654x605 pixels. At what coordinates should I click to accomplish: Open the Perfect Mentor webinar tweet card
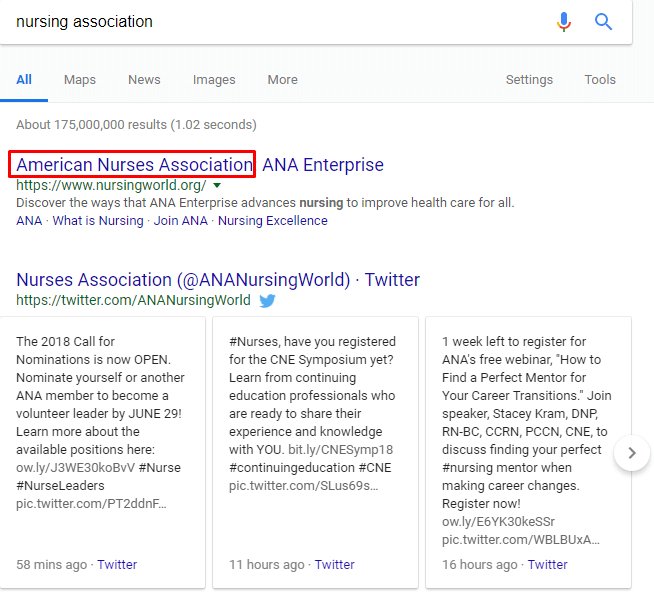[x=528, y=453]
